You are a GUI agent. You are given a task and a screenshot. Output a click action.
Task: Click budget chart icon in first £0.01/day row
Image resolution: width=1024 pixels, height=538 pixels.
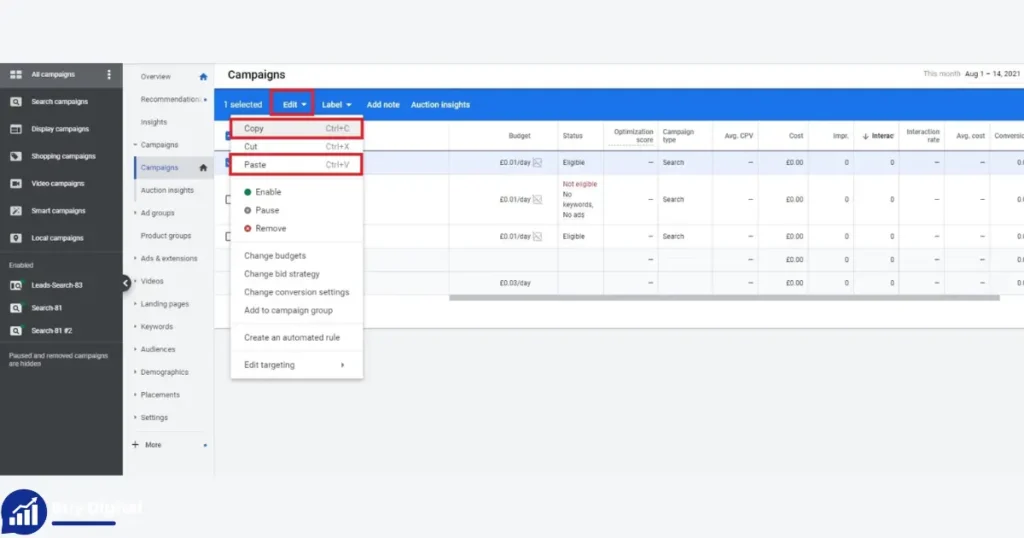[x=537, y=163]
